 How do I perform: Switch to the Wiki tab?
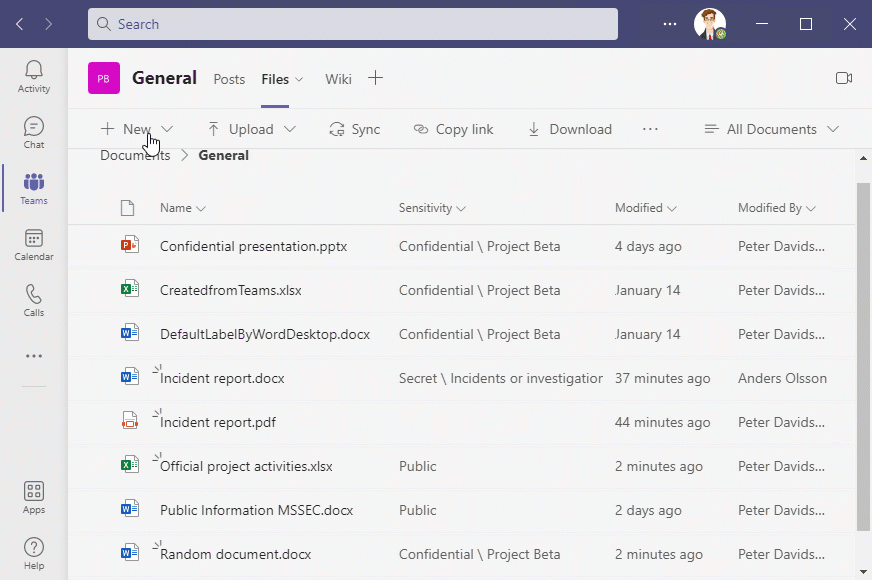coord(338,79)
